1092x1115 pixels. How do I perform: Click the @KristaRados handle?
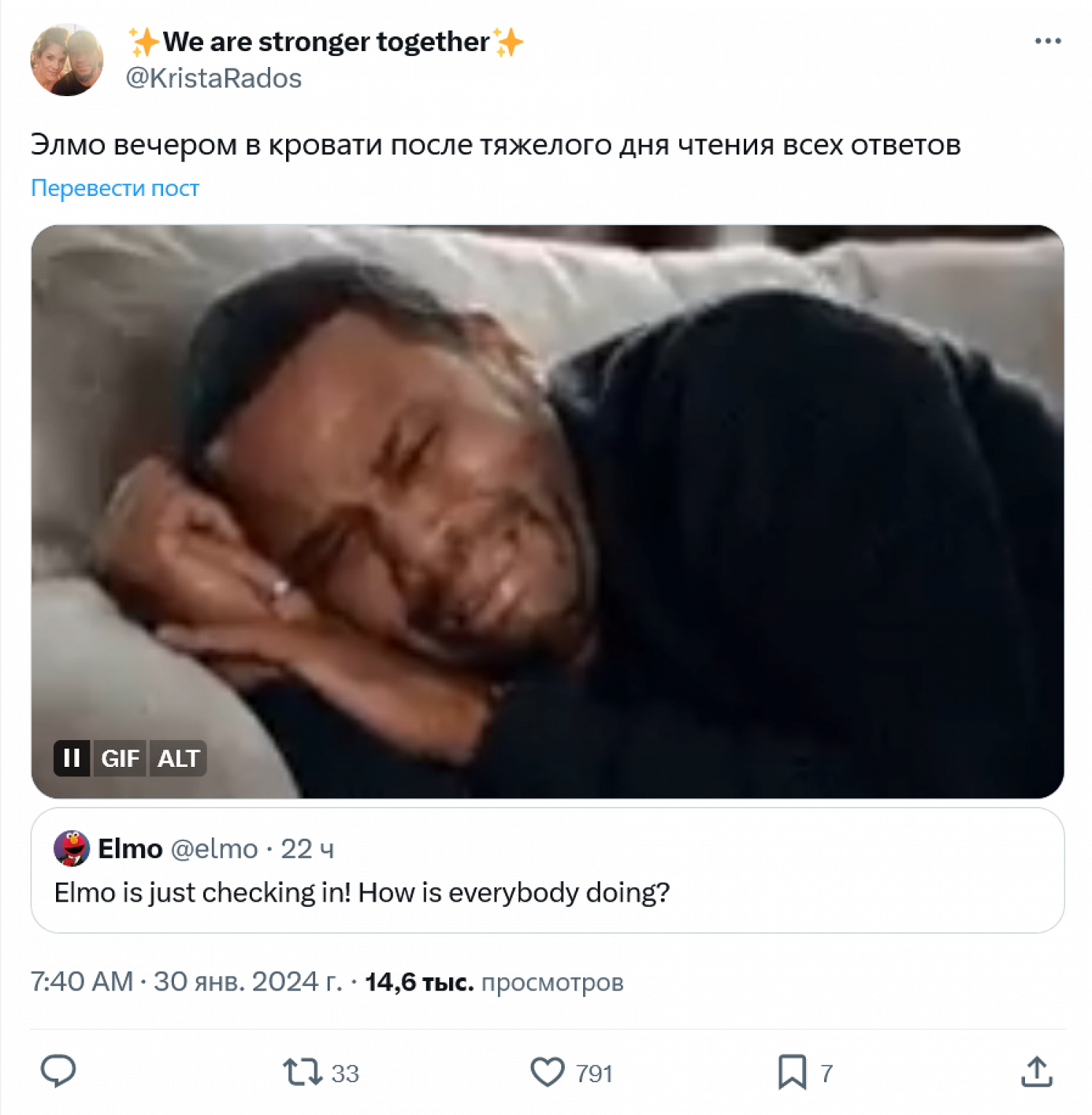click(214, 78)
